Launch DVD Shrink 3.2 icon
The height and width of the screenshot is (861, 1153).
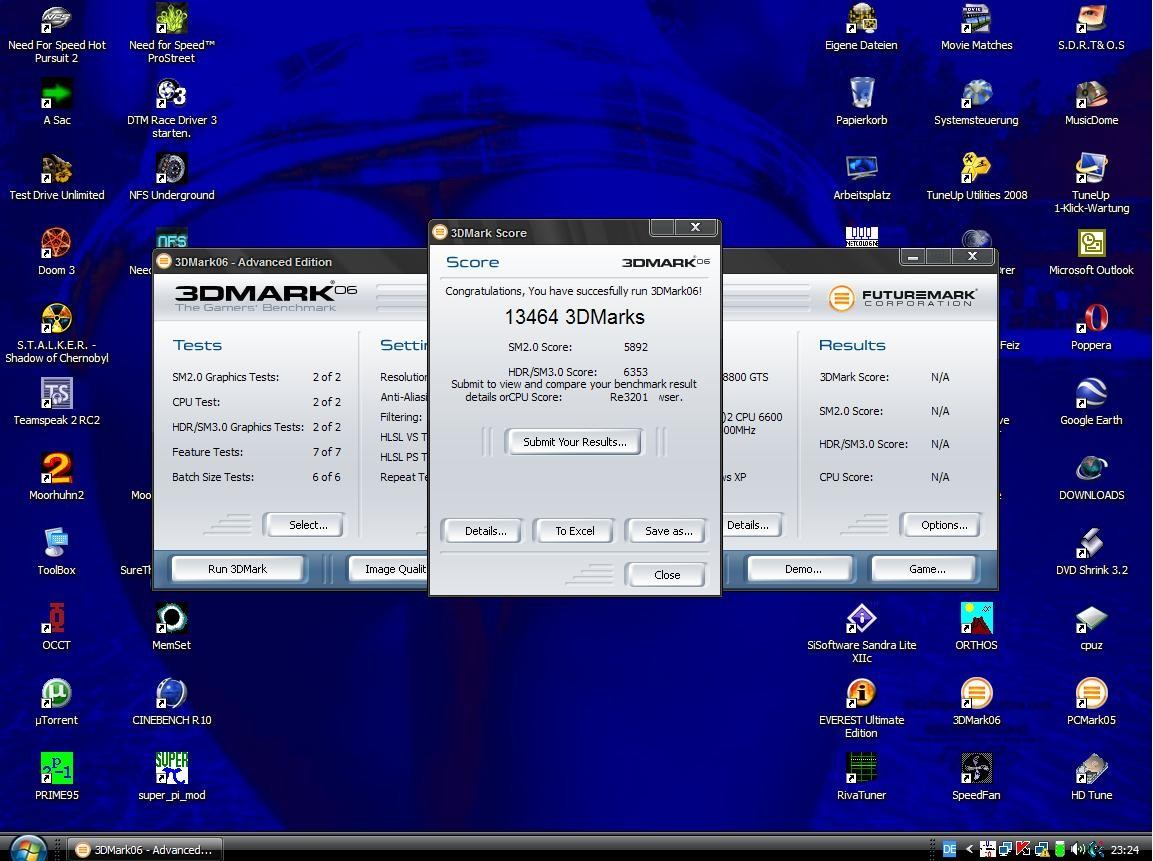(x=1091, y=553)
